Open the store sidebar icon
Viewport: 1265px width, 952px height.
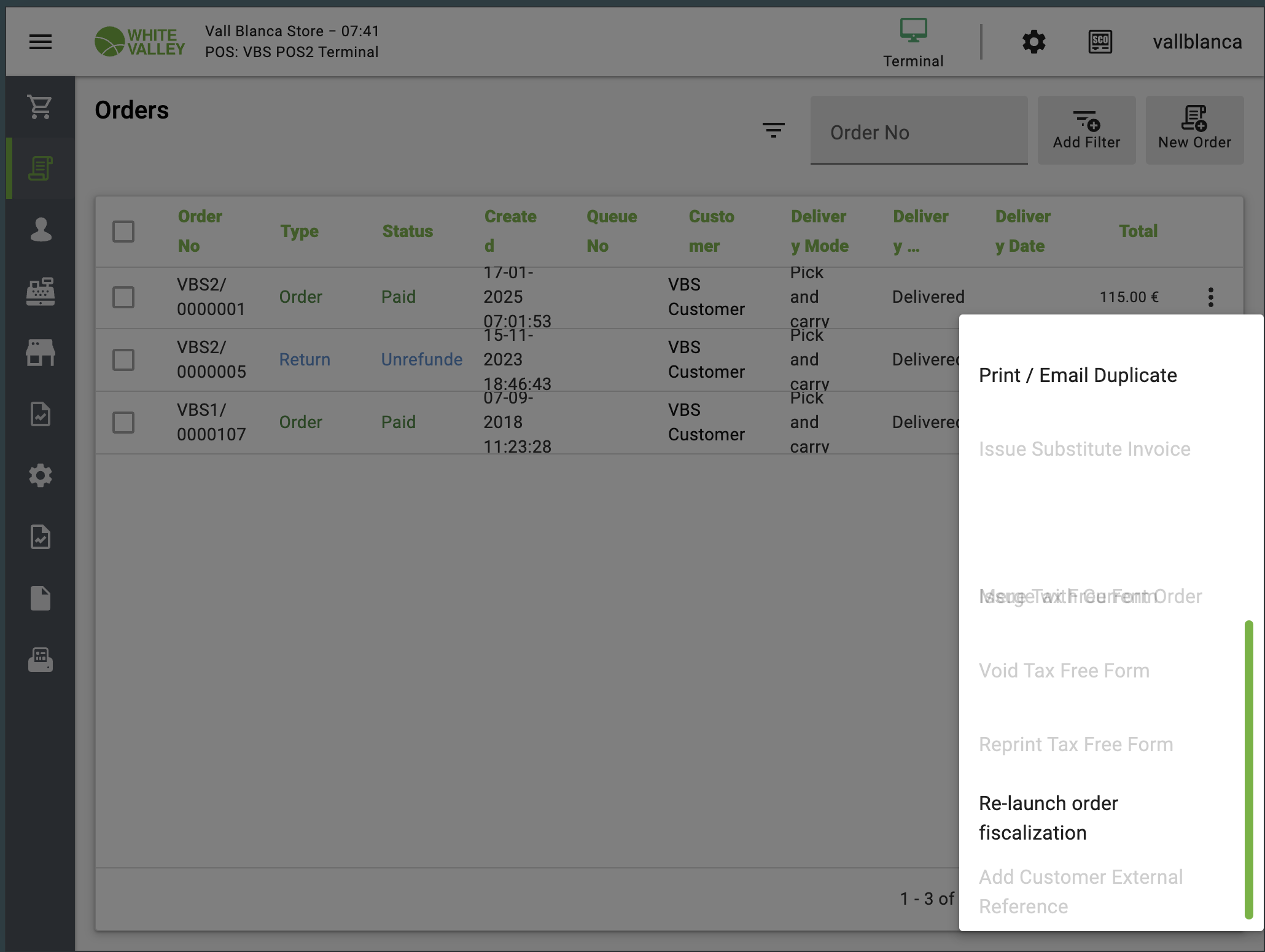pos(41,353)
